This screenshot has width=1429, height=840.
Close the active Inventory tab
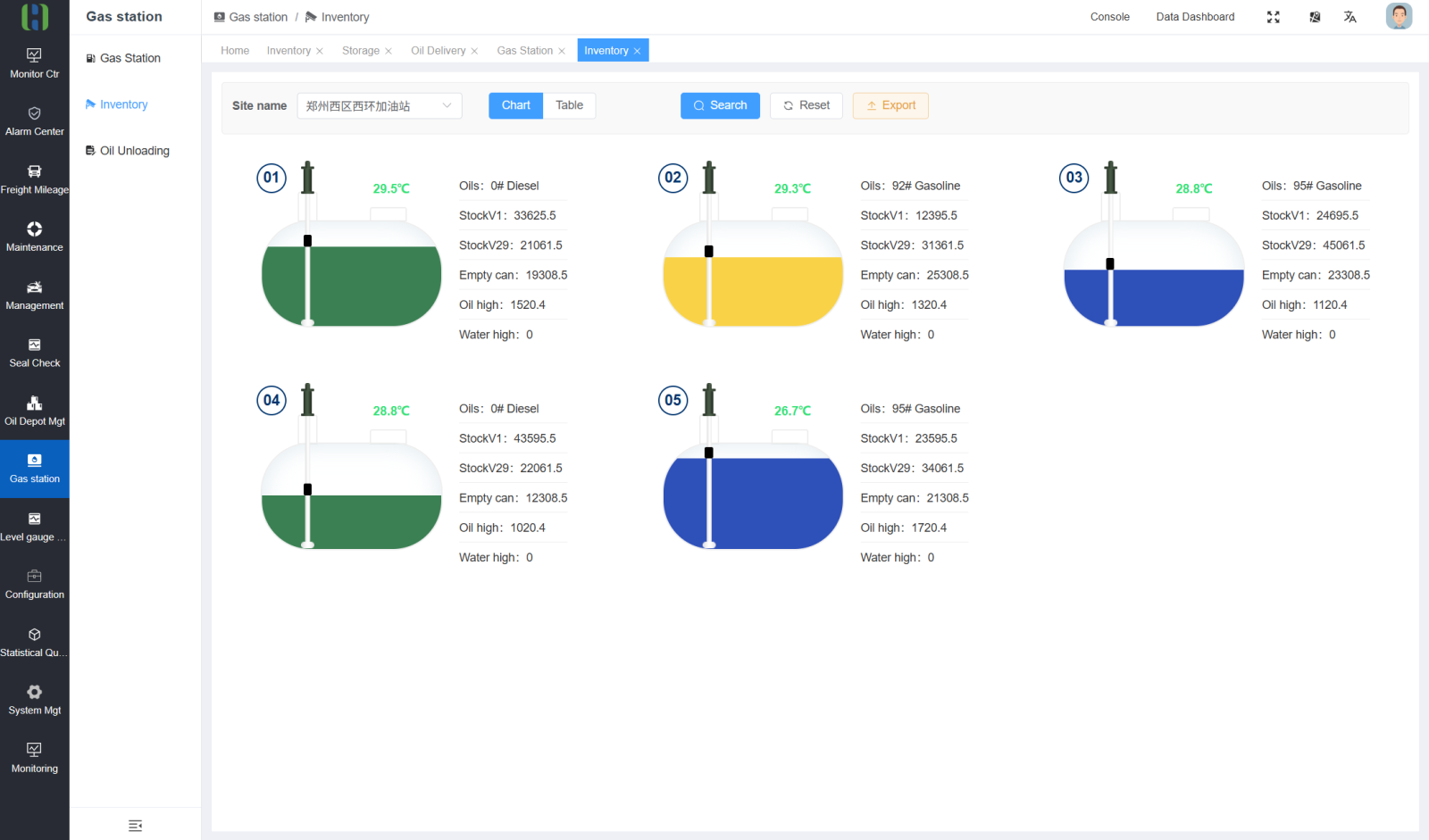click(637, 51)
